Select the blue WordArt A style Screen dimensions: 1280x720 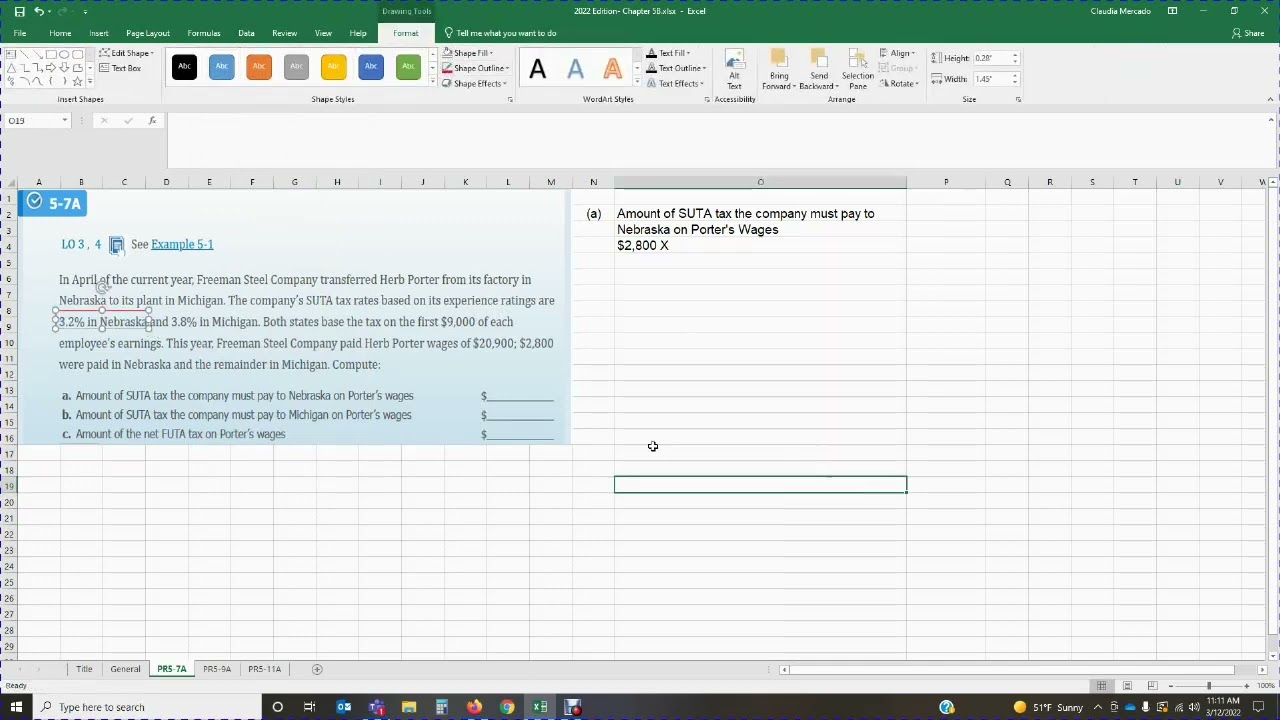(575, 69)
